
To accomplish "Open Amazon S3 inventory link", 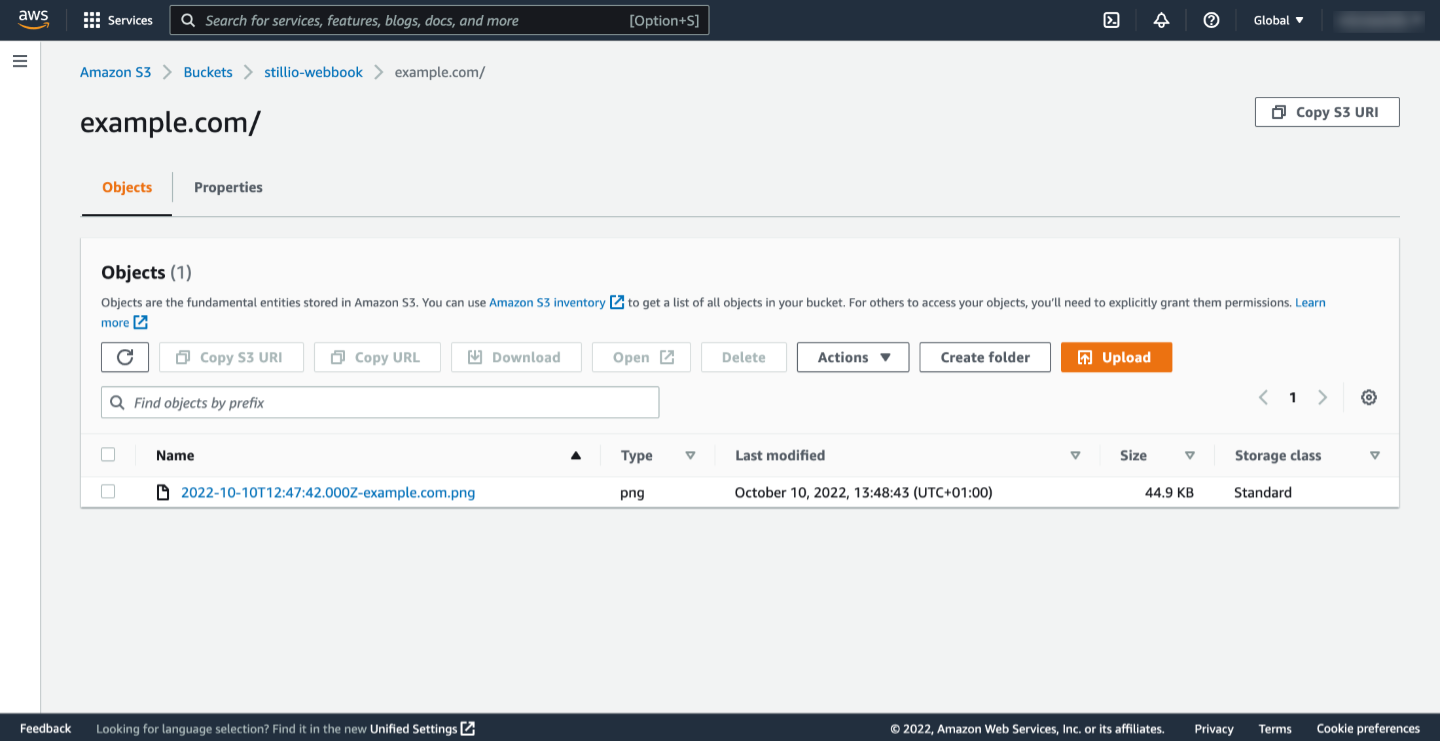I will (x=547, y=302).
